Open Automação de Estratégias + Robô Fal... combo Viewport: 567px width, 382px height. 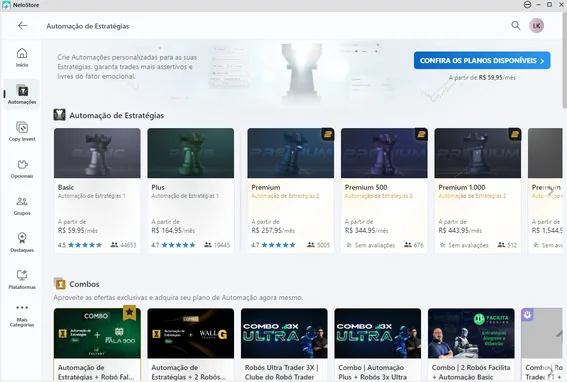coord(97,345)
